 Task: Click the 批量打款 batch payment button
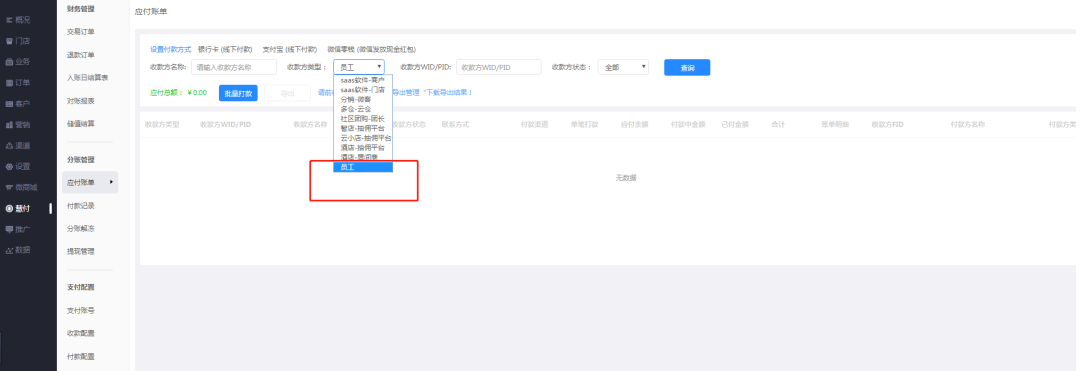click(x=238, y=93)
